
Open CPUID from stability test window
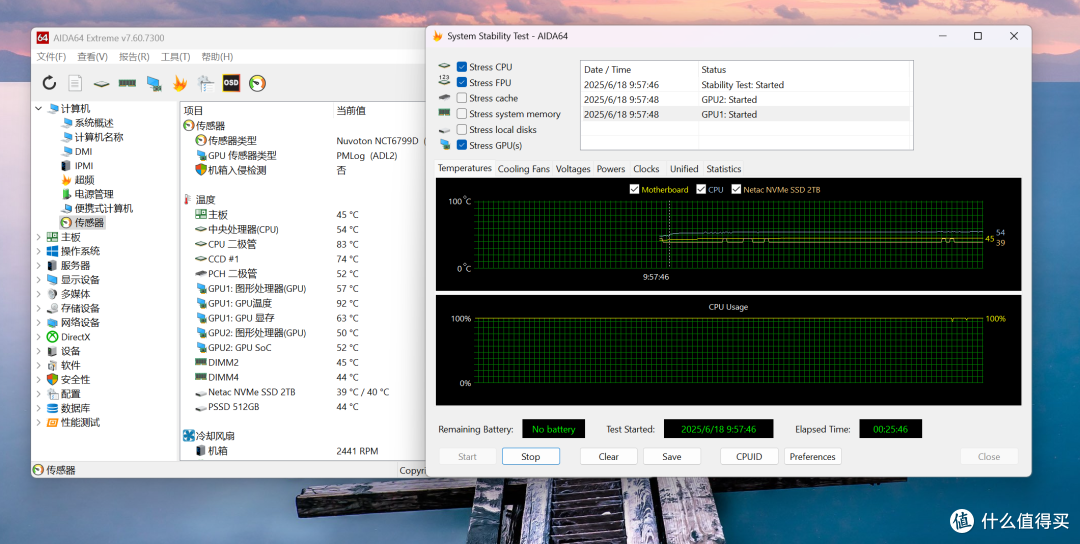(749, 457)
